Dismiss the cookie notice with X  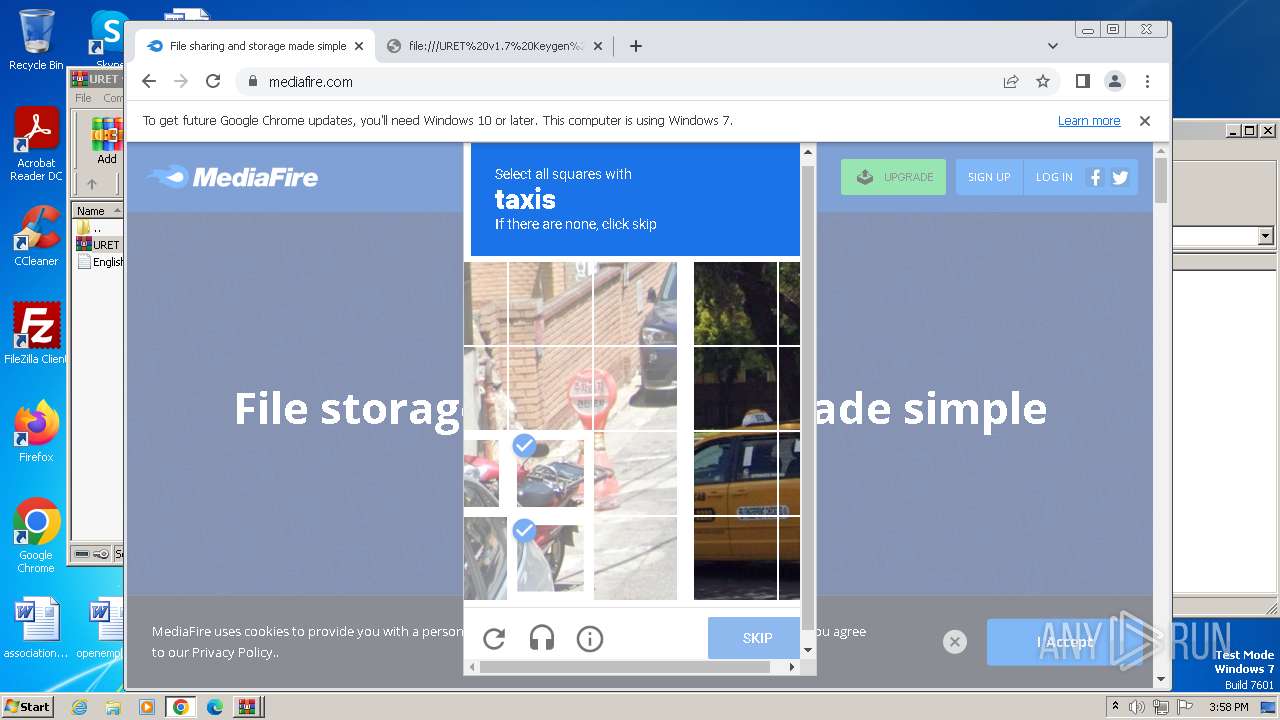(x=955, y=642)
